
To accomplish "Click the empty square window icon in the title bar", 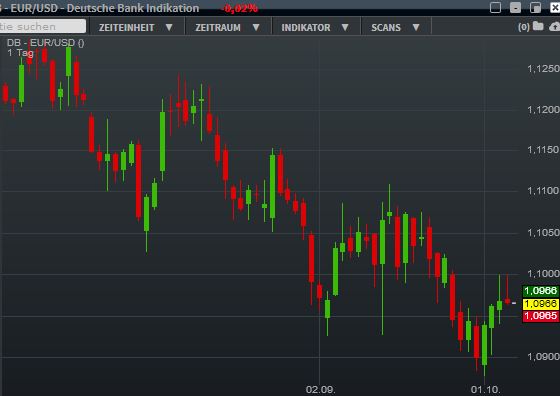I will click(x=495, y=7).
